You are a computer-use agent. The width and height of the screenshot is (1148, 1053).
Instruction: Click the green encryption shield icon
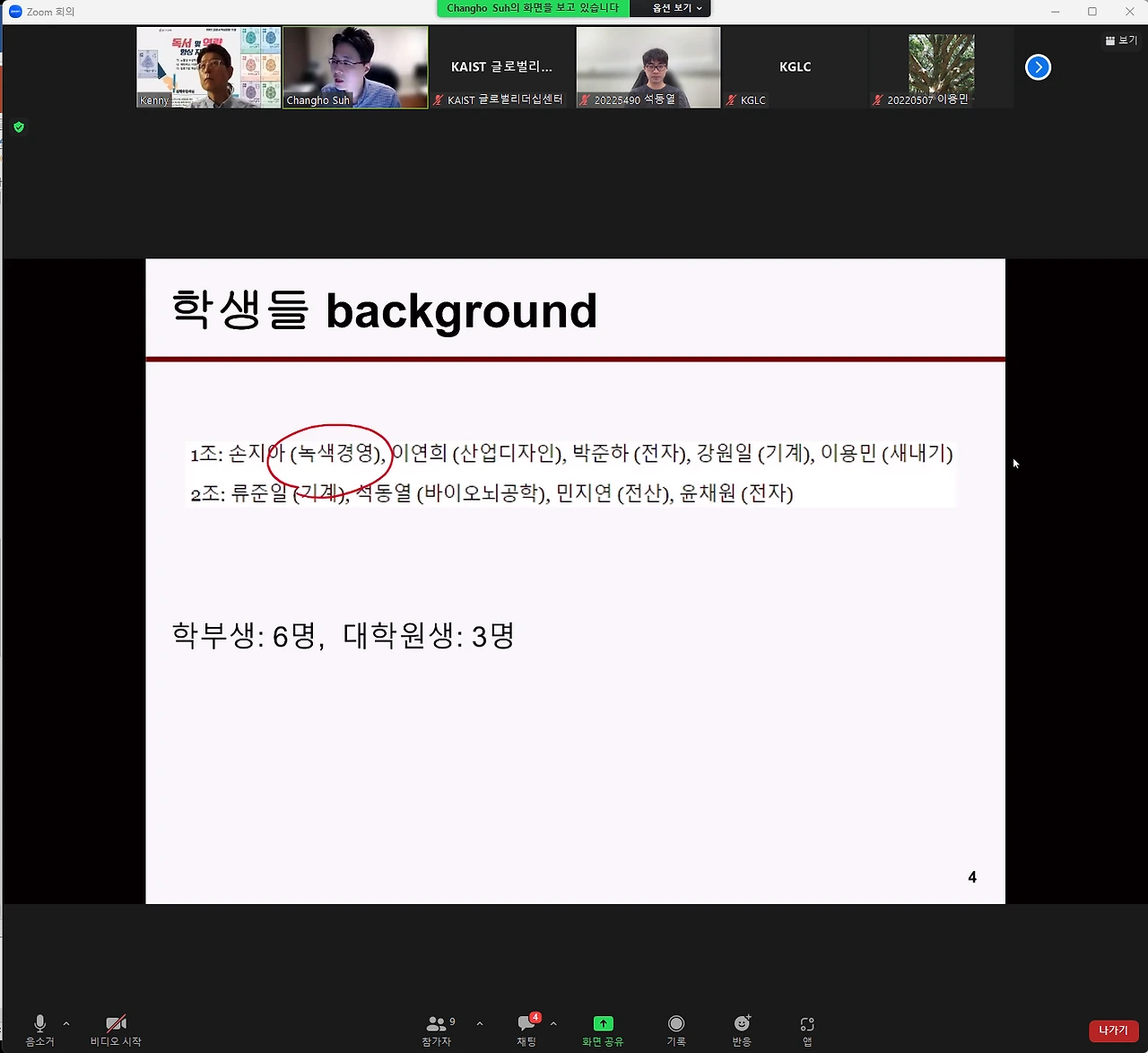click(19, 127)
